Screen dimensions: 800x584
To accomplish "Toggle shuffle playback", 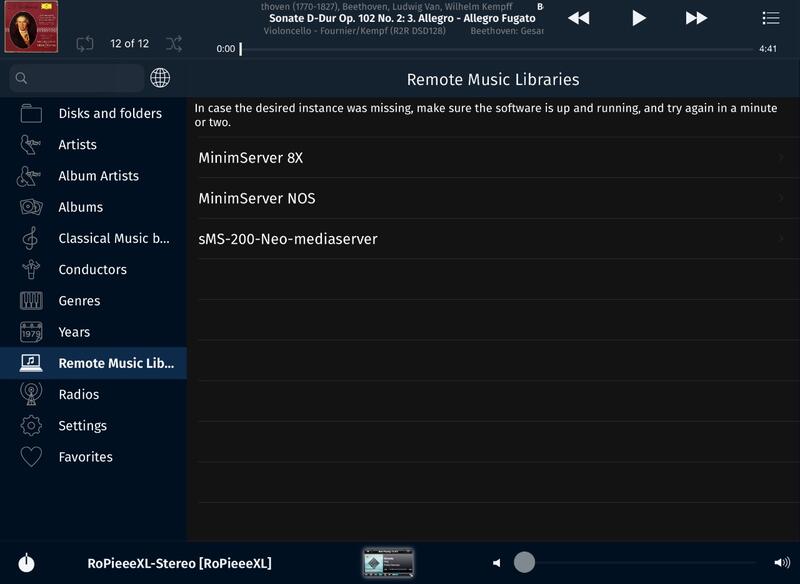I will [x=174, y=43].
